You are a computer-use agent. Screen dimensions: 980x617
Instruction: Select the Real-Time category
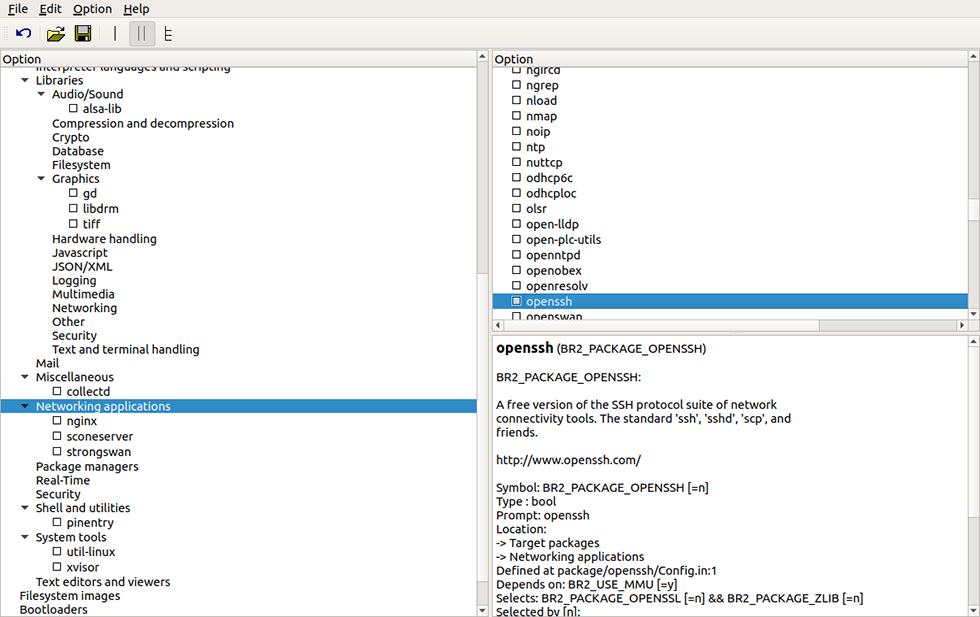tap(63, 480)
